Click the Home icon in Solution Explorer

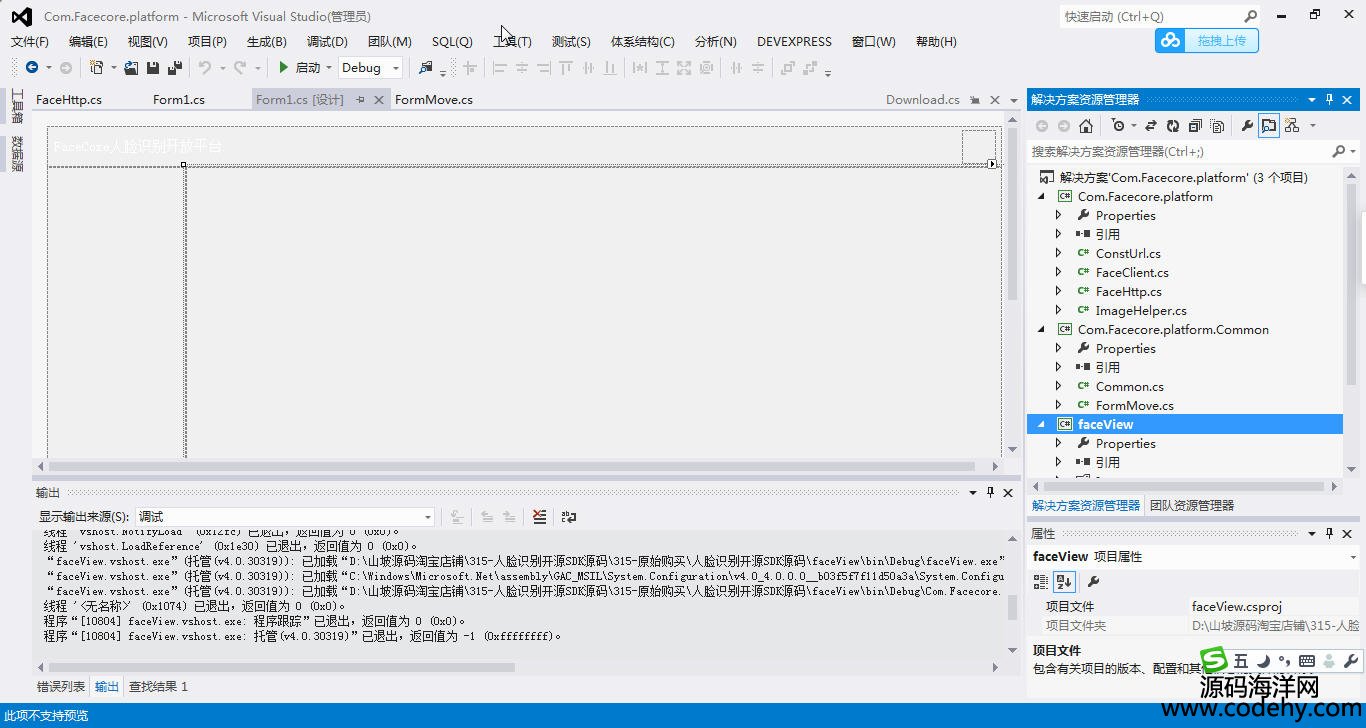1086,125
